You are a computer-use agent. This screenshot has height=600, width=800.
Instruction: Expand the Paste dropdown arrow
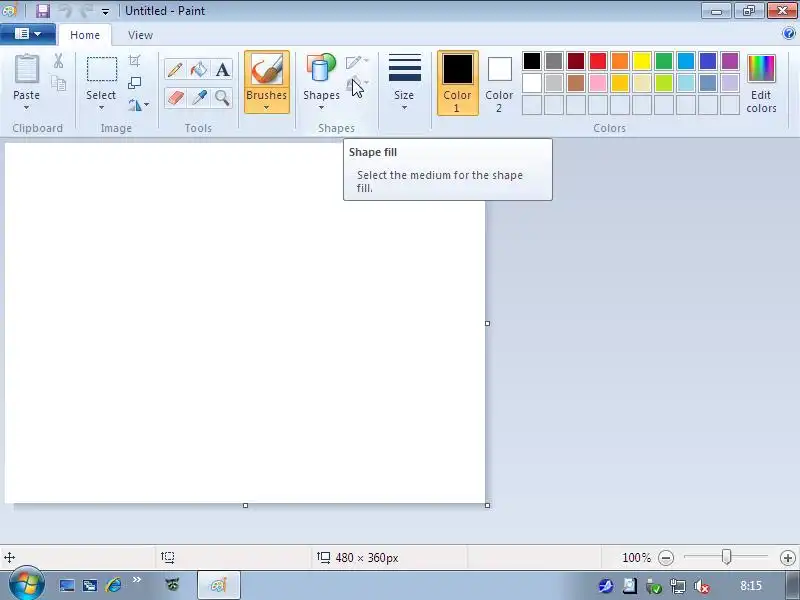27,108
